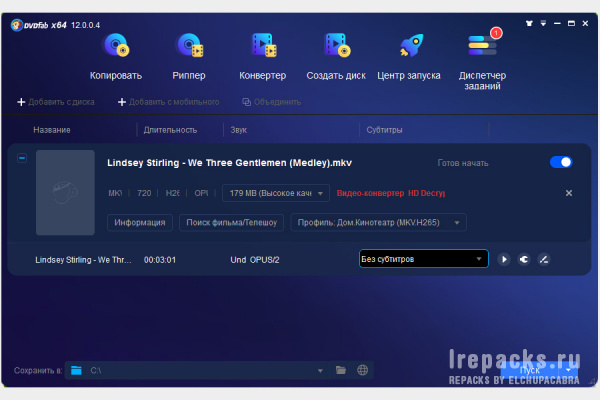This screenshot has height=400, width=600.
Task: Click the DVDFab logo icon
Action: [x=16, y=25]
